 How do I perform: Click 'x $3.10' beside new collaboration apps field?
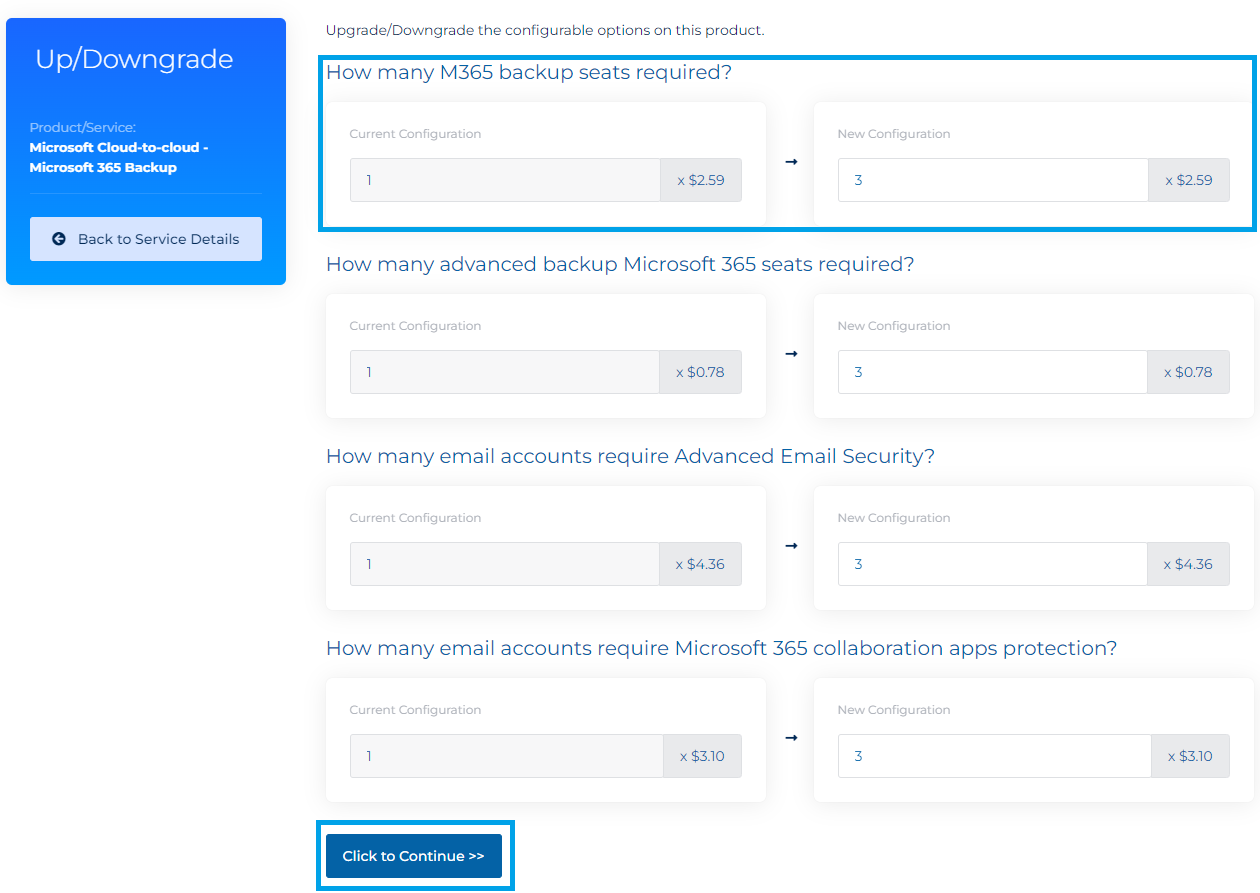point(1191,756)
